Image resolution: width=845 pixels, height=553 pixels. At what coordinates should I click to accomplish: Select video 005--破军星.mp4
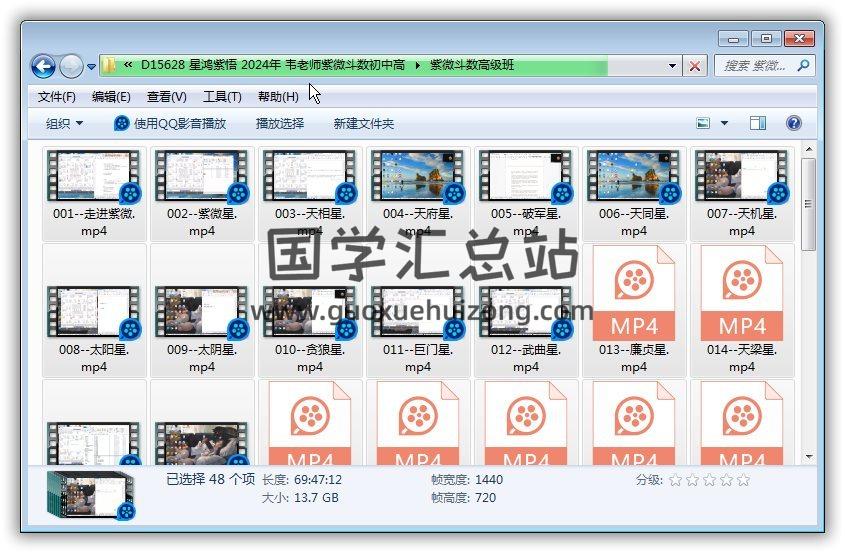click(x=526, y=193)
